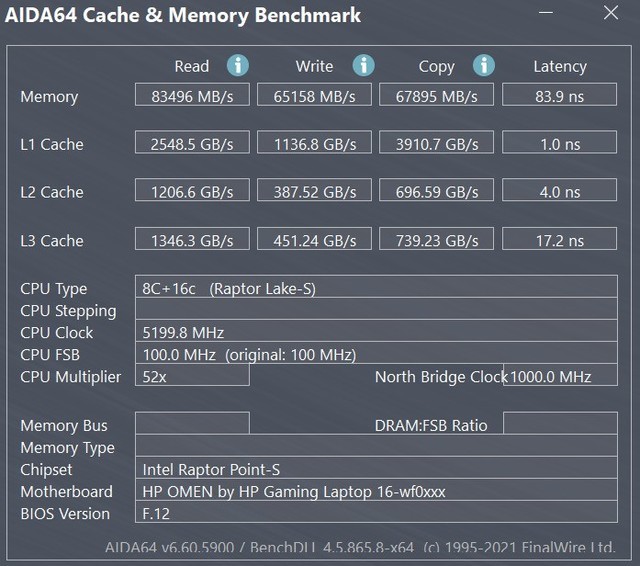This screenshot has width=640, height=566.
Task: Click the Copy info icon
Action: [x=484, y=66]
